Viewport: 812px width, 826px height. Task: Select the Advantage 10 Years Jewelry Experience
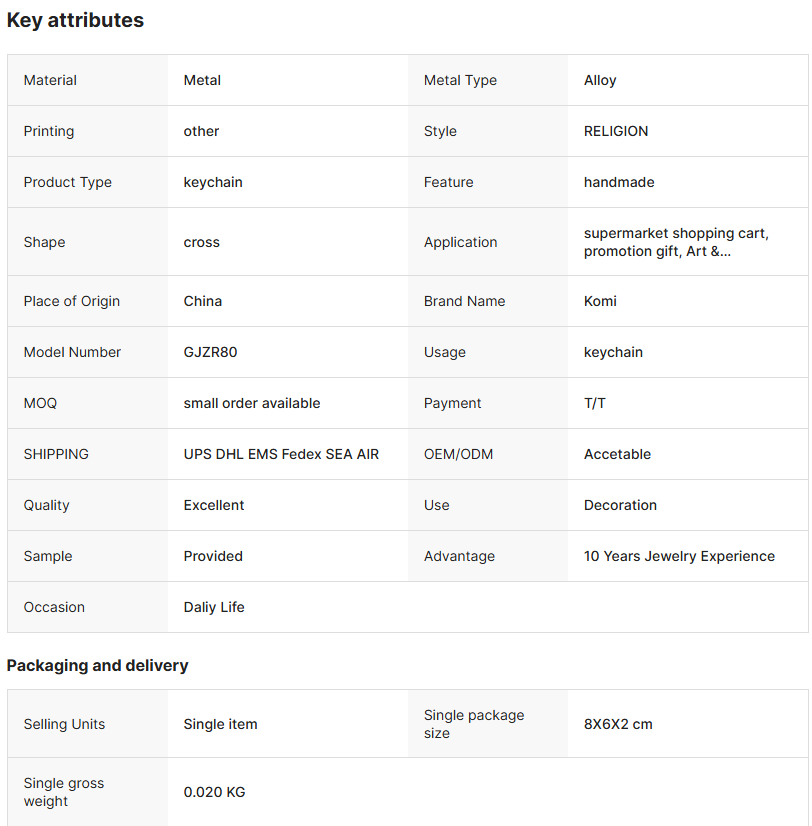click(x=679, y=556)
